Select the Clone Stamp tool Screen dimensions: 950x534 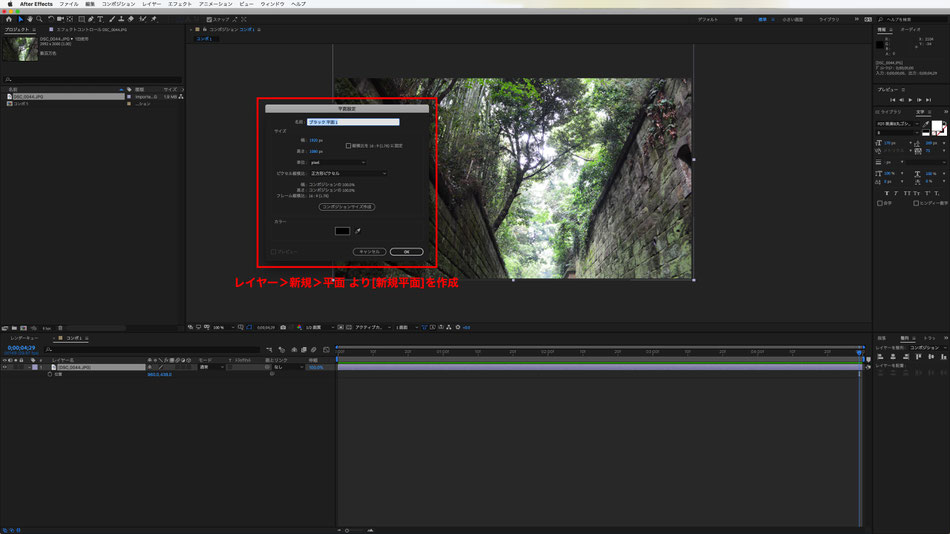(121, 19)
